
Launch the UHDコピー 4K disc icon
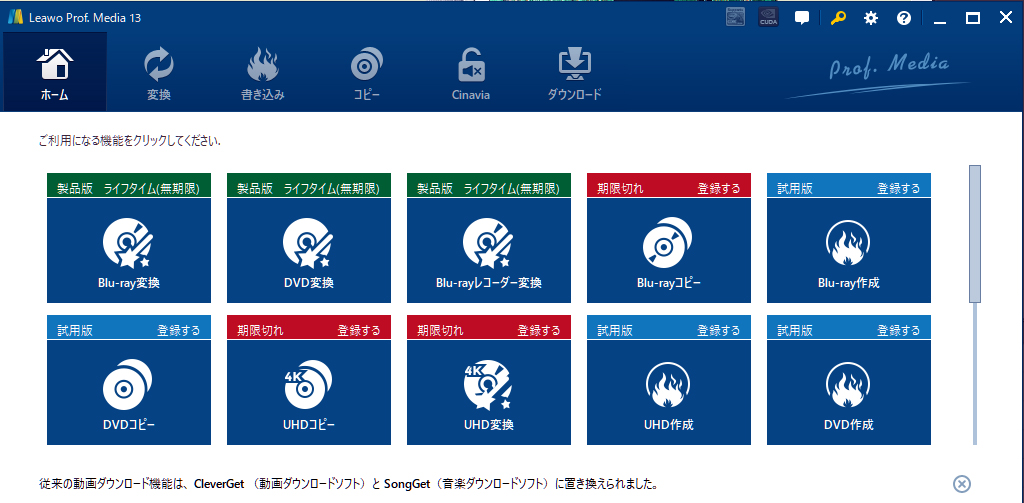(309, 385)
